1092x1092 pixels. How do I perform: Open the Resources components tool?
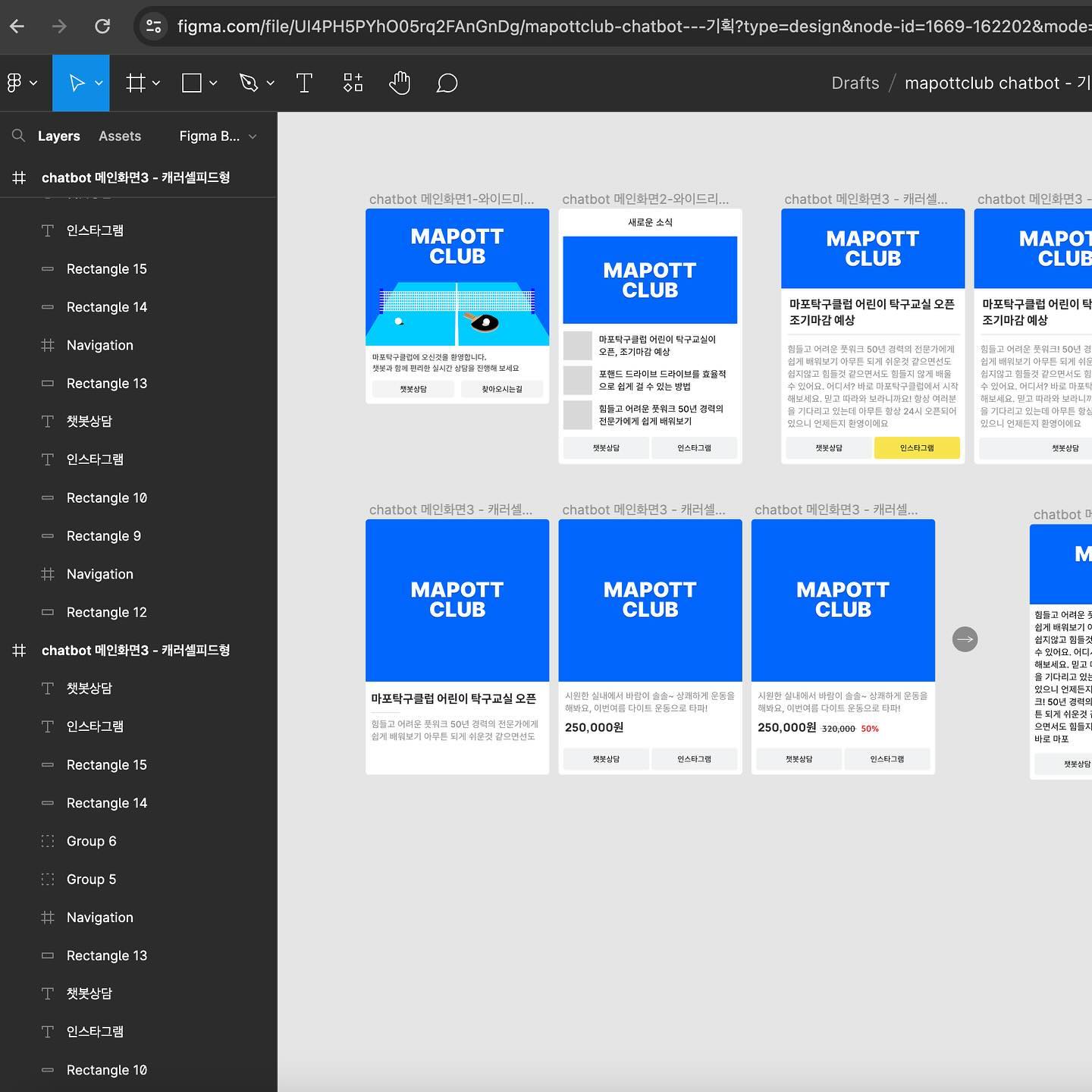[x=353, y=83]
